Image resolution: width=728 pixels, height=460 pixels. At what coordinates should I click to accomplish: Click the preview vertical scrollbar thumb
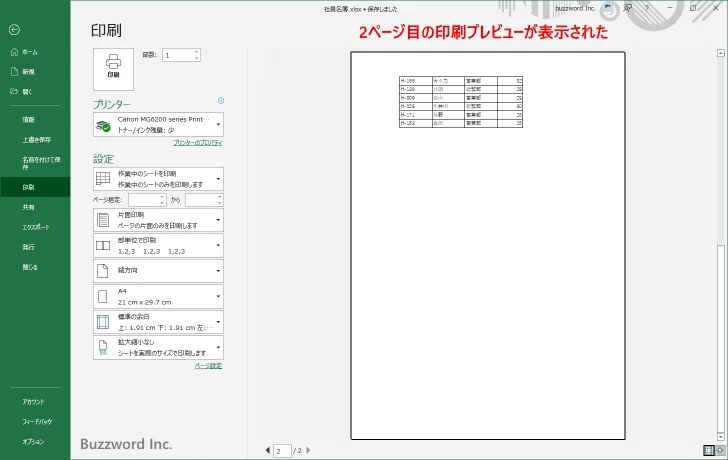pos(721,338)
